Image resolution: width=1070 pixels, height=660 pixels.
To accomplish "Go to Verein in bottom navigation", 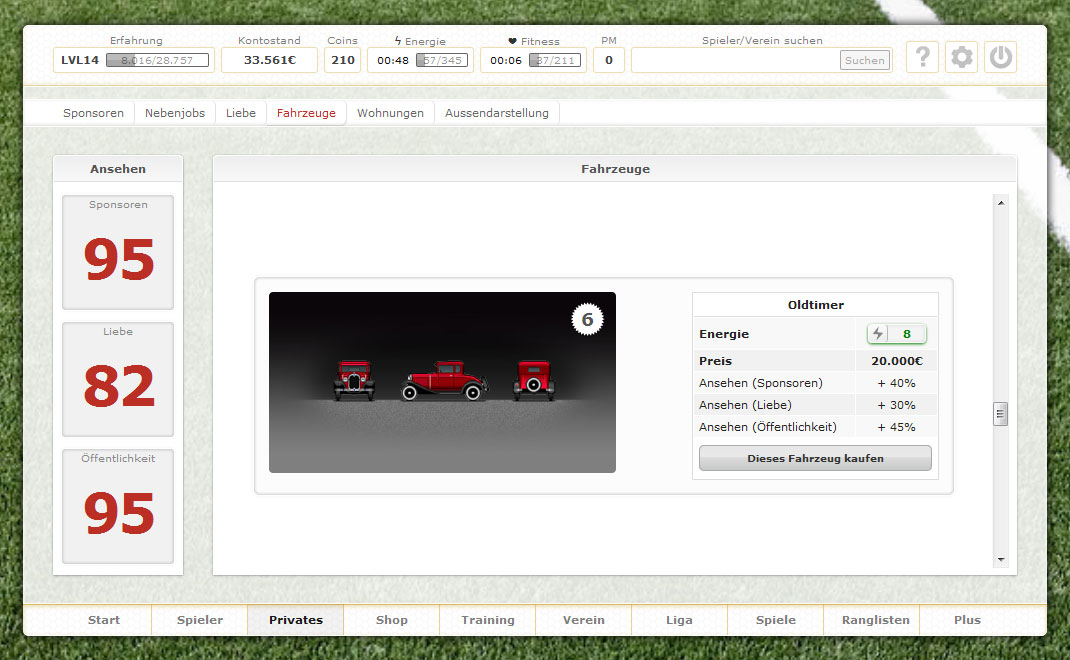I will pos(583,620).
